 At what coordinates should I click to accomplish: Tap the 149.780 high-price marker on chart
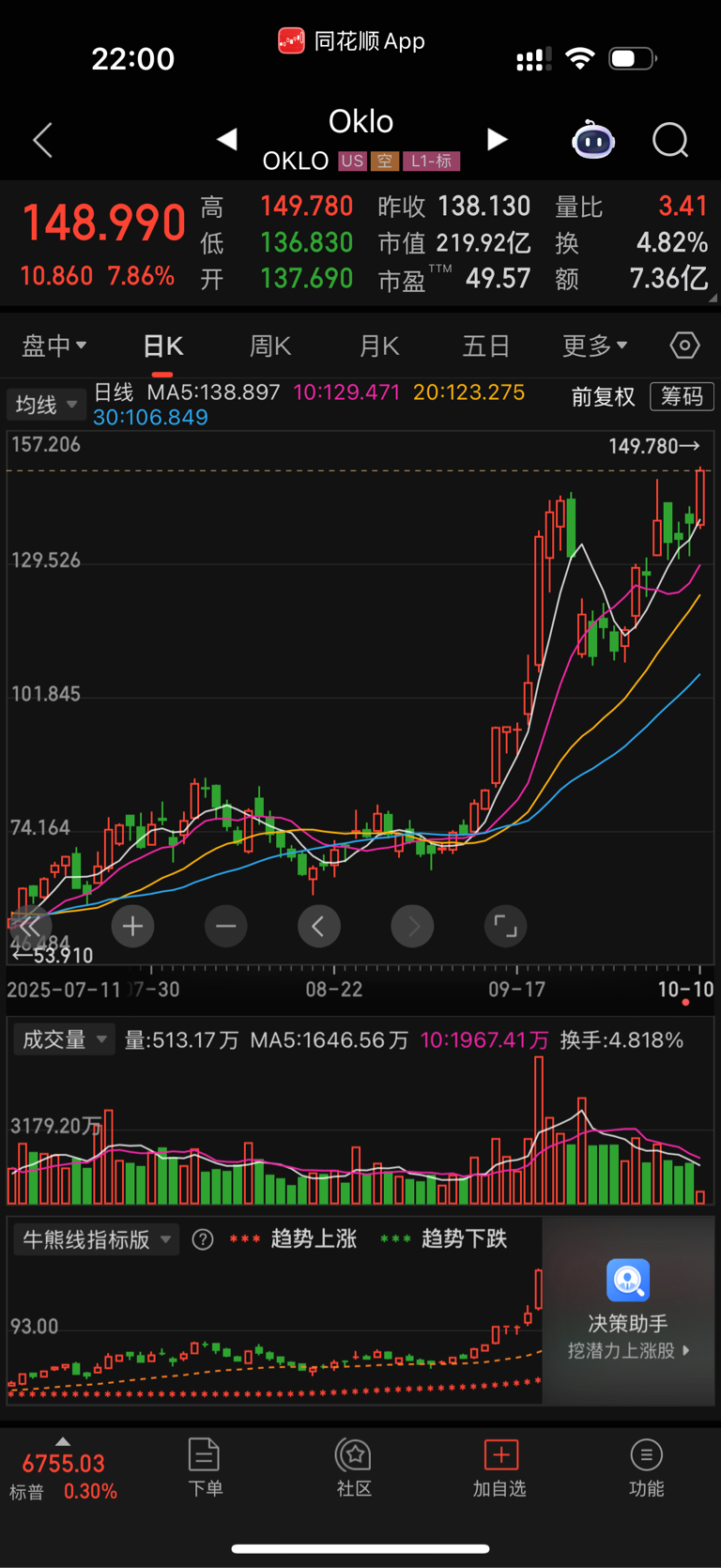point(654,446)
